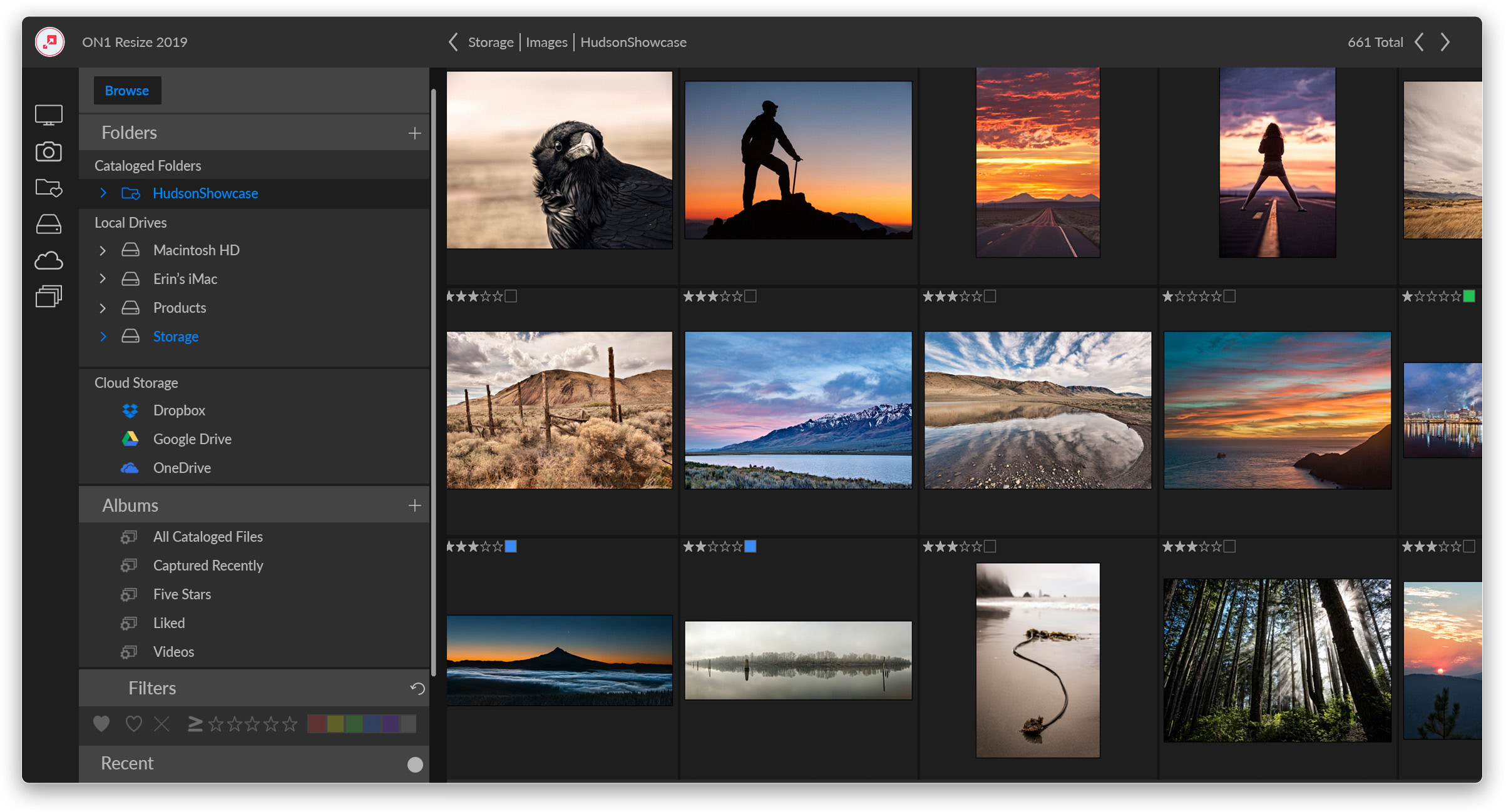Screen dimensions: 1506x812
Task: Reset filters with the circular arrow
Action: click(417, 689)
